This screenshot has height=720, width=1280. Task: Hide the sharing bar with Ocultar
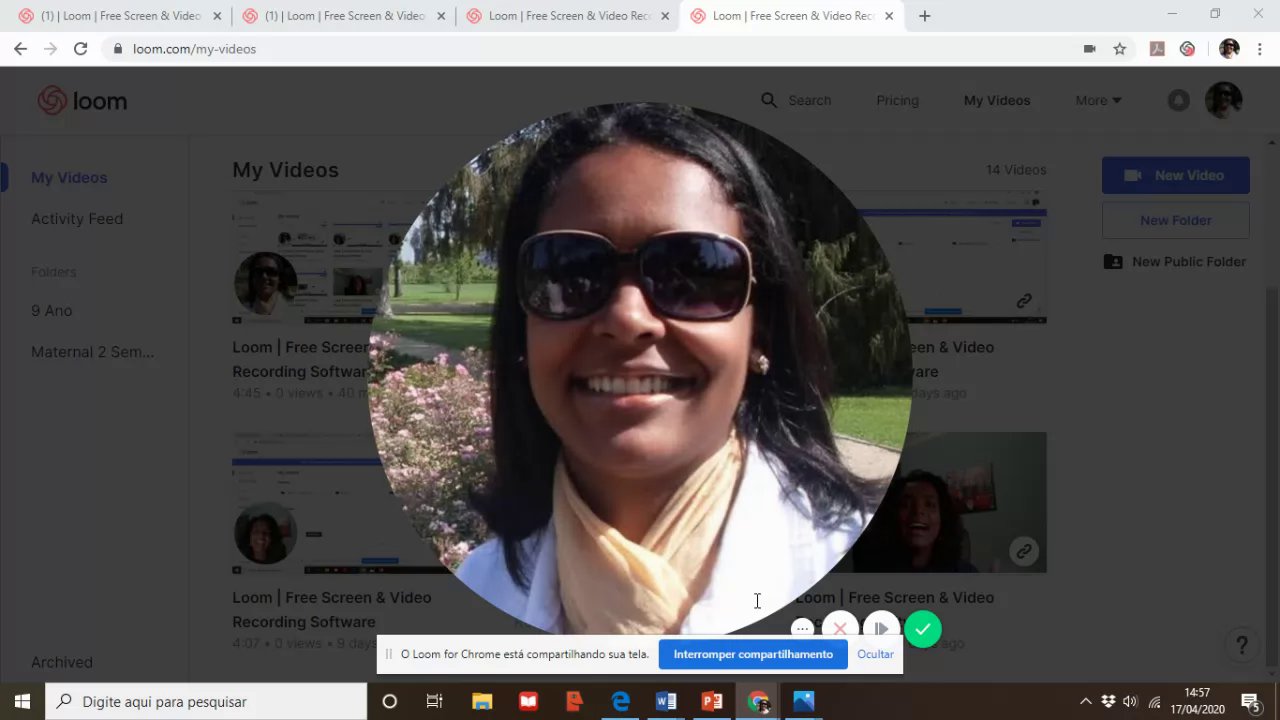point(875,654)
